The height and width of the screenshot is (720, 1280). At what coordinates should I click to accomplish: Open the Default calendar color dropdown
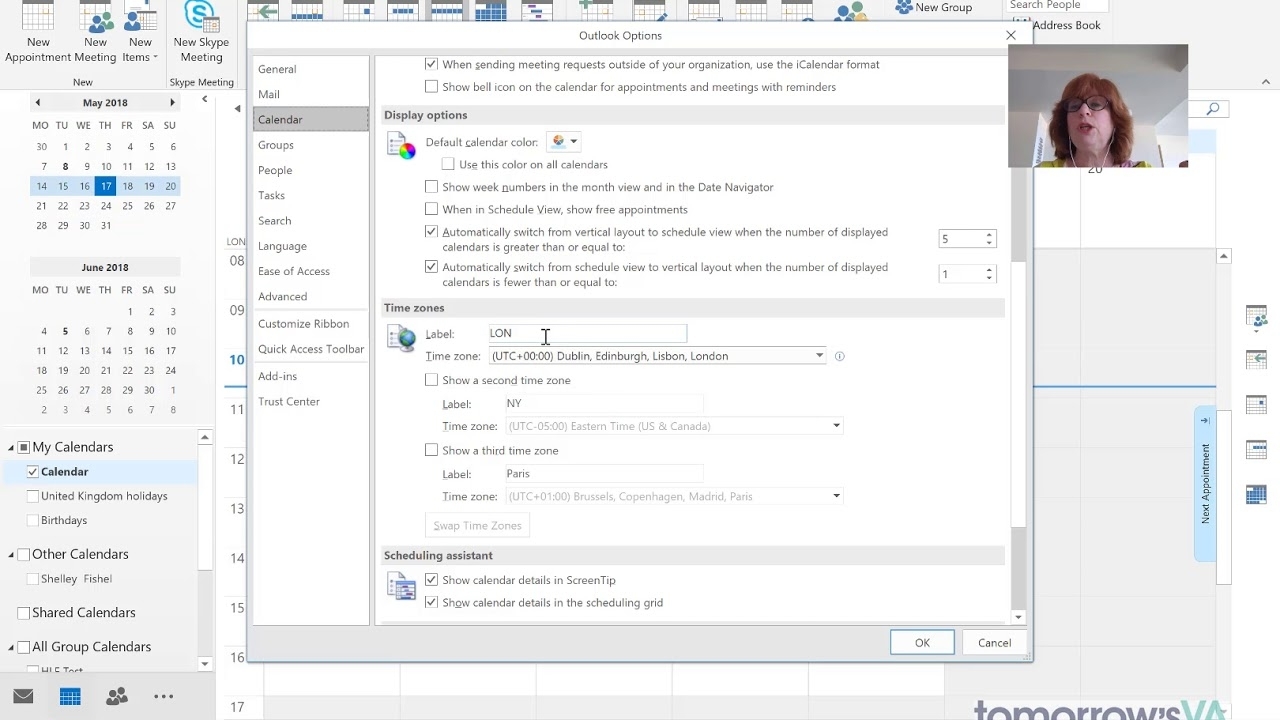pyautogui.click(x=564, y=142)
